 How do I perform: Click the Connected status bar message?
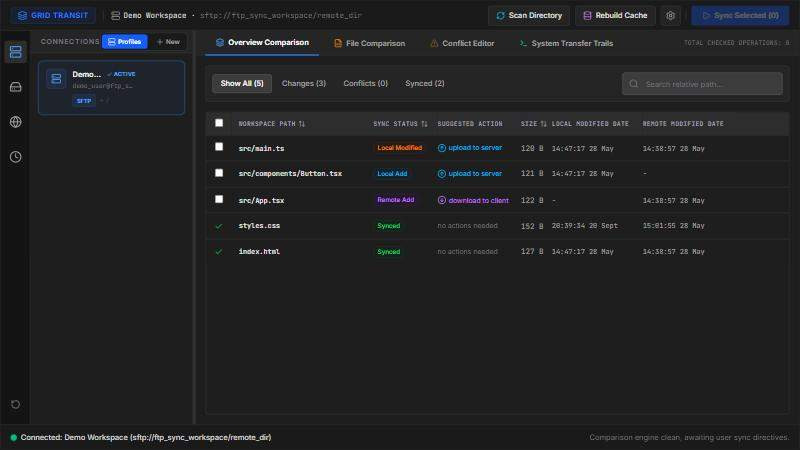(146, 438)
